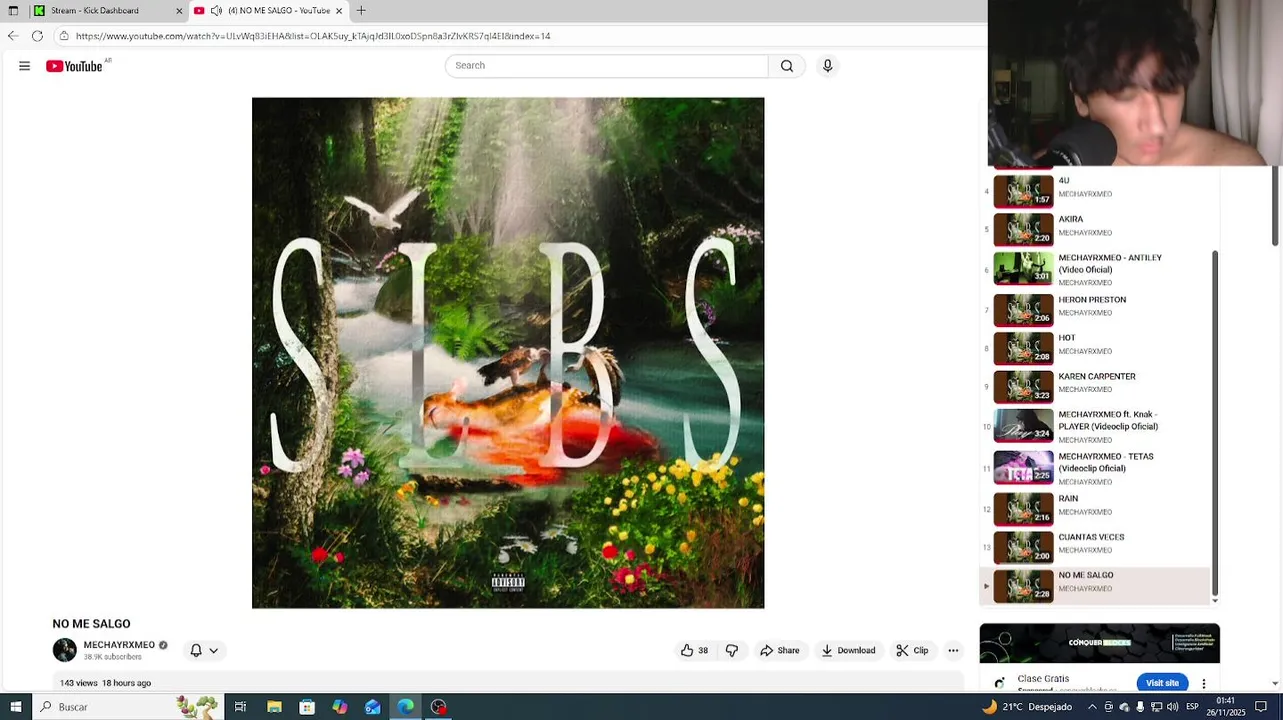
Task: Change ESP keyboard language indicator
Action: (1192, 707)
